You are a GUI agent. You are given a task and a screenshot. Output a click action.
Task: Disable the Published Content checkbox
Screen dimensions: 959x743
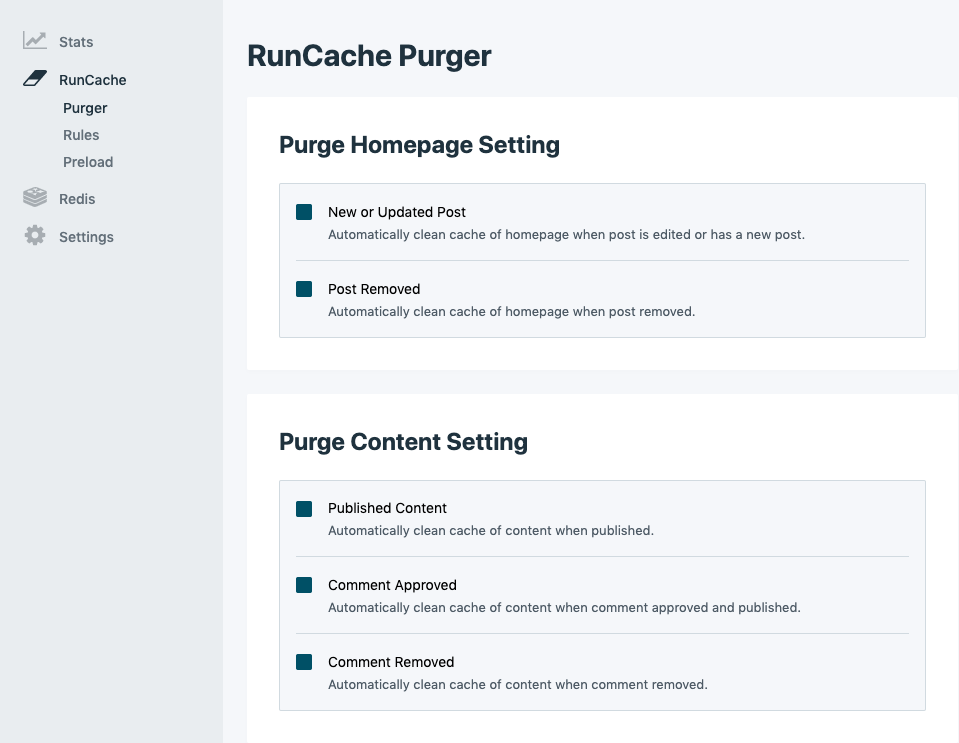point(304,508)
